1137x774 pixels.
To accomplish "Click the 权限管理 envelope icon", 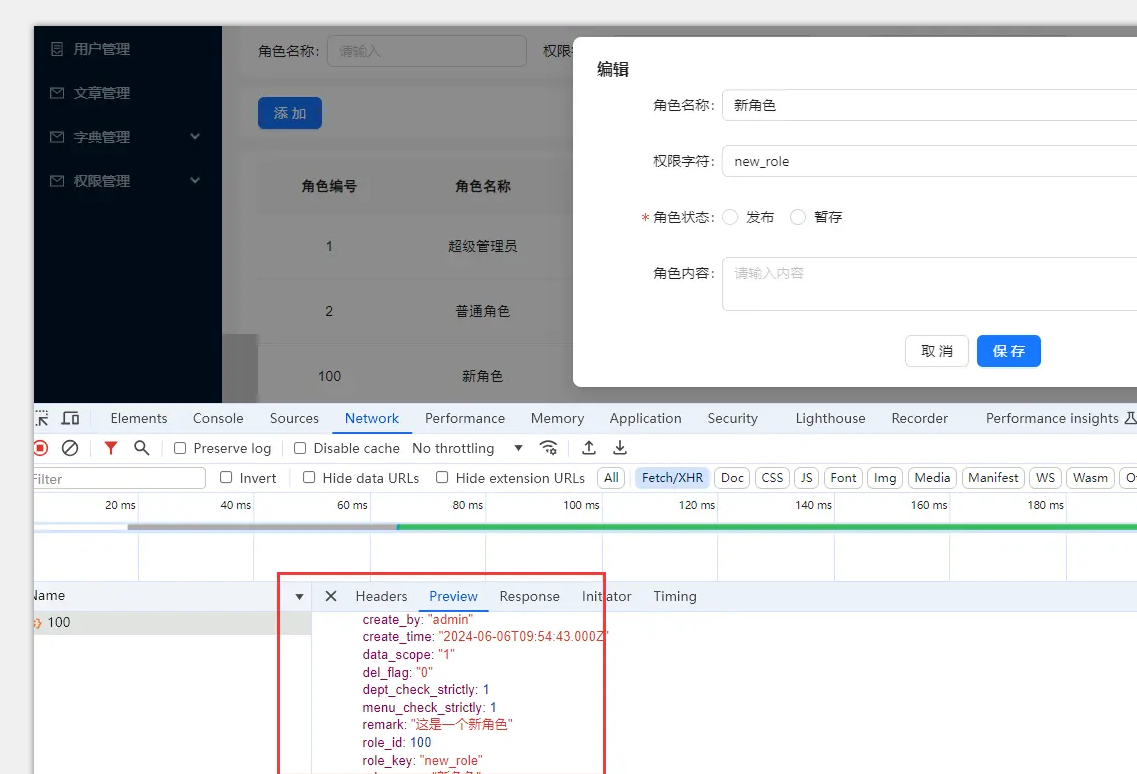I will pyautogui.click(x=57, y=181).
